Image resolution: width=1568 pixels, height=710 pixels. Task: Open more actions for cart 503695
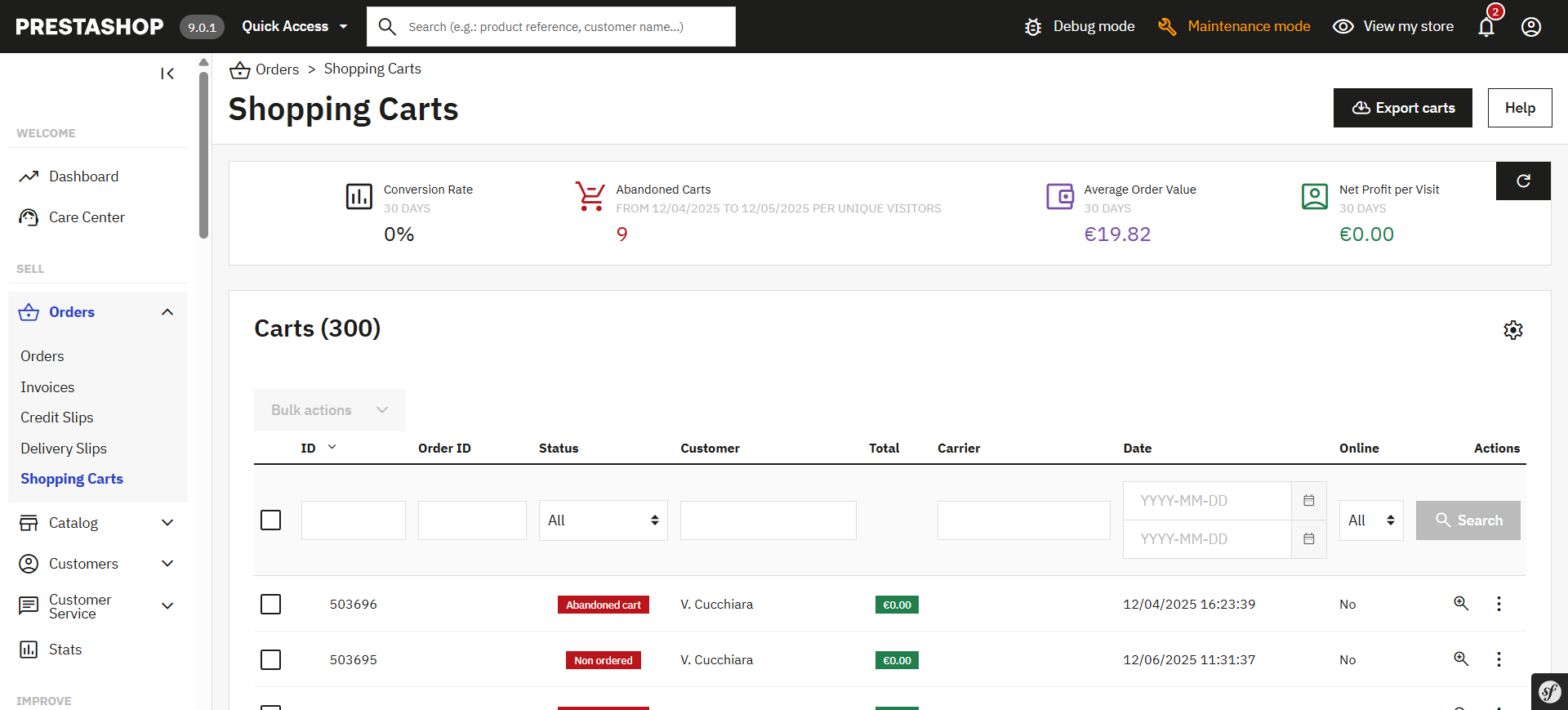coord(1499,659)
